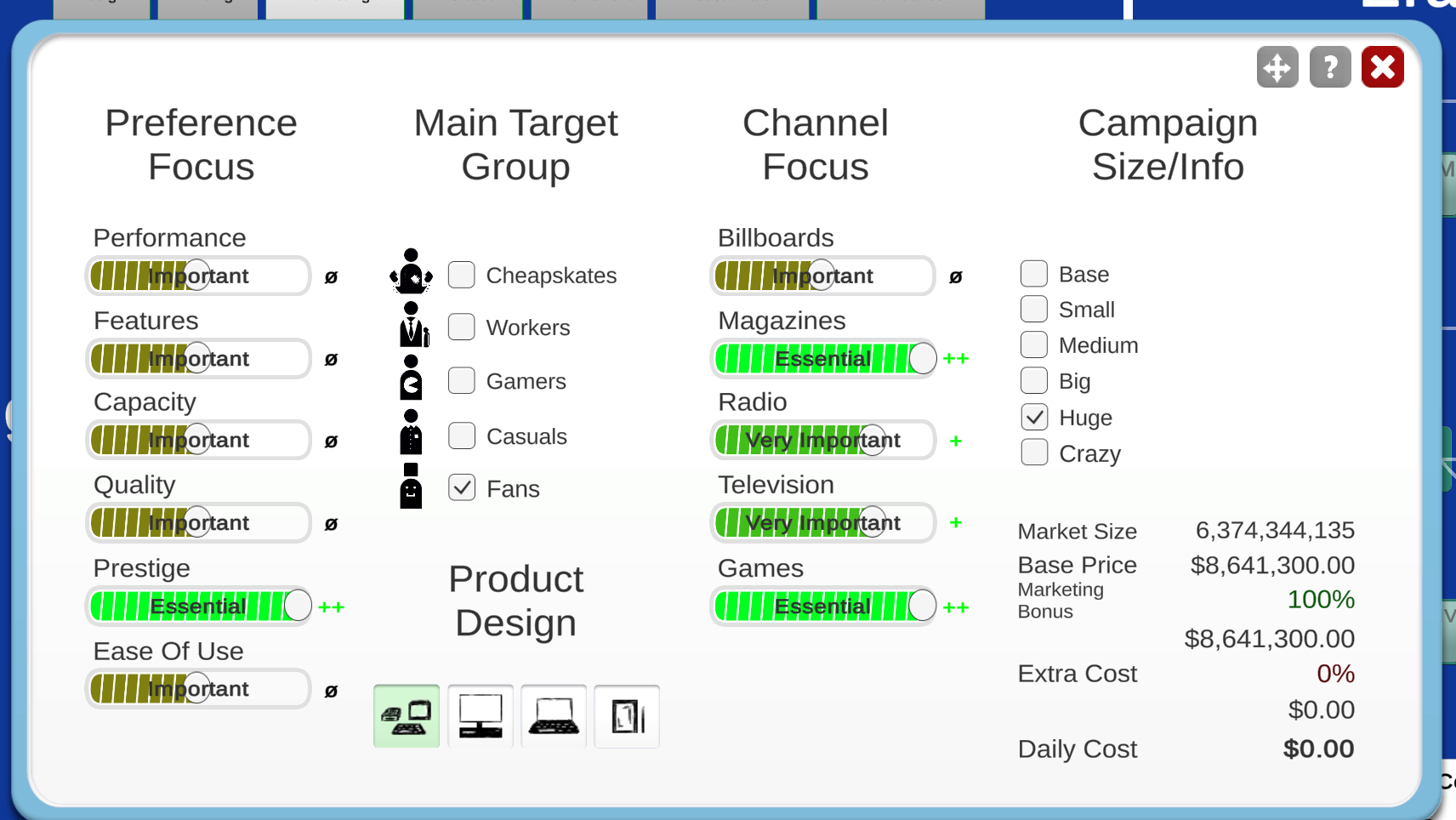Check the Casuals target group box
This screenshot has width=1456, height=820.
(x=462, y=436)
